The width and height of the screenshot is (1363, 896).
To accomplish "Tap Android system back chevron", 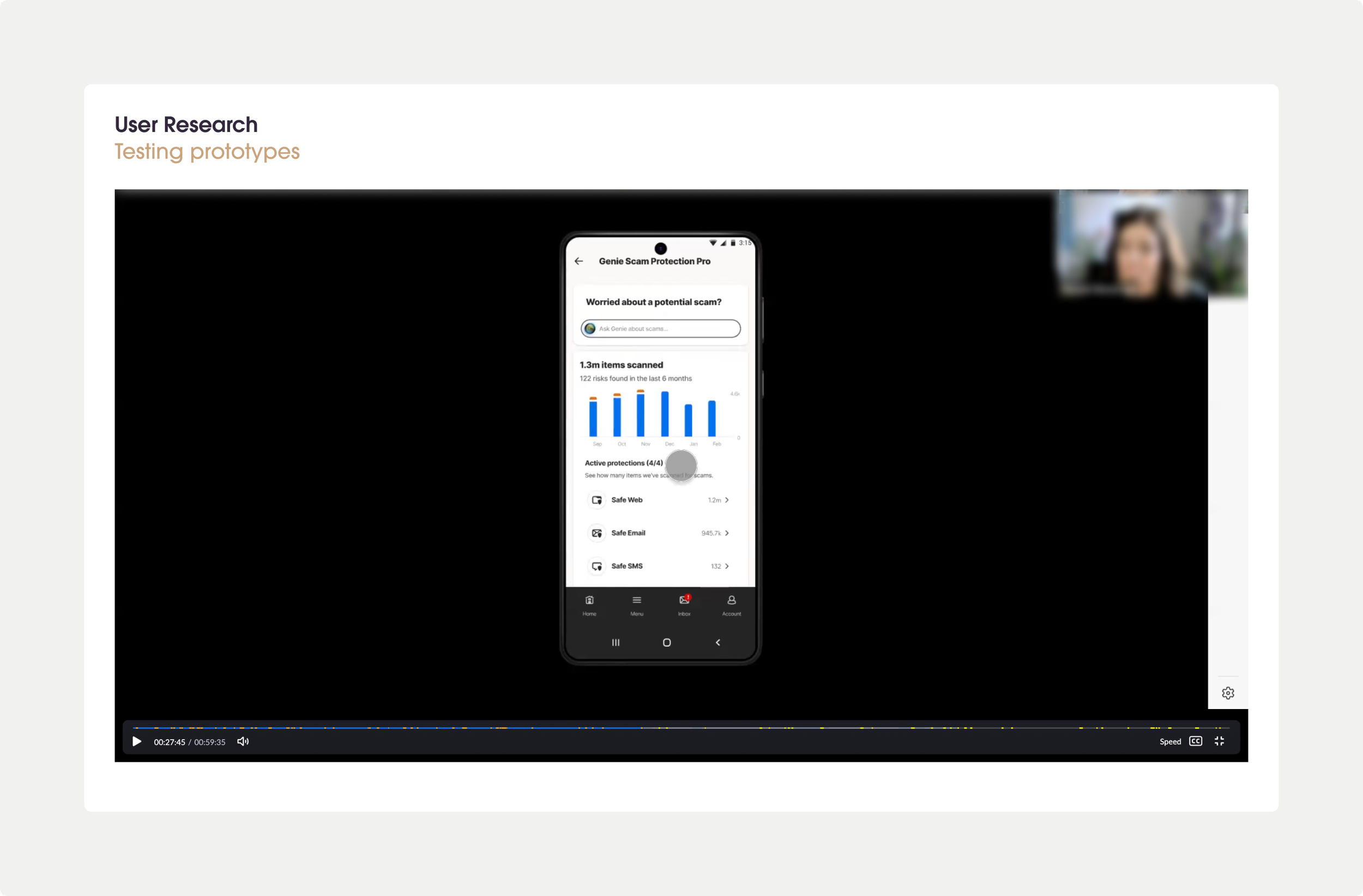I will 717,643.
